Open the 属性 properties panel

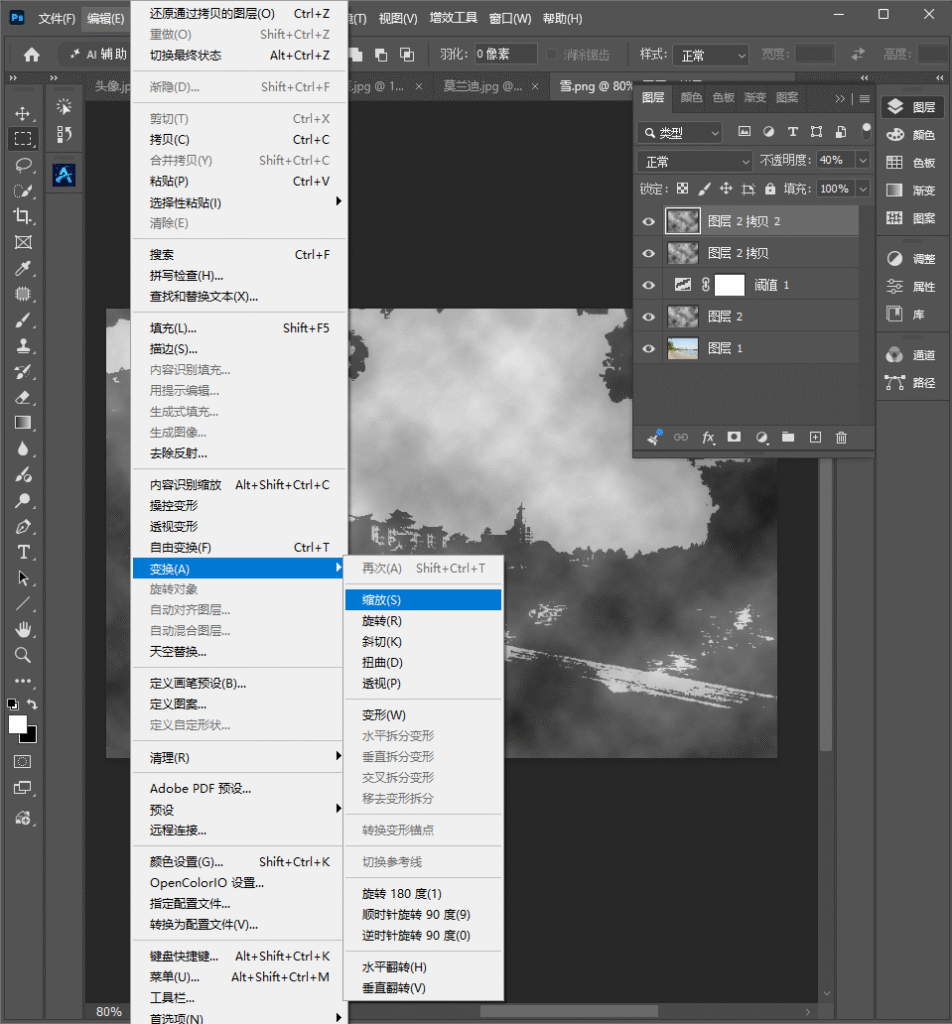912,287
